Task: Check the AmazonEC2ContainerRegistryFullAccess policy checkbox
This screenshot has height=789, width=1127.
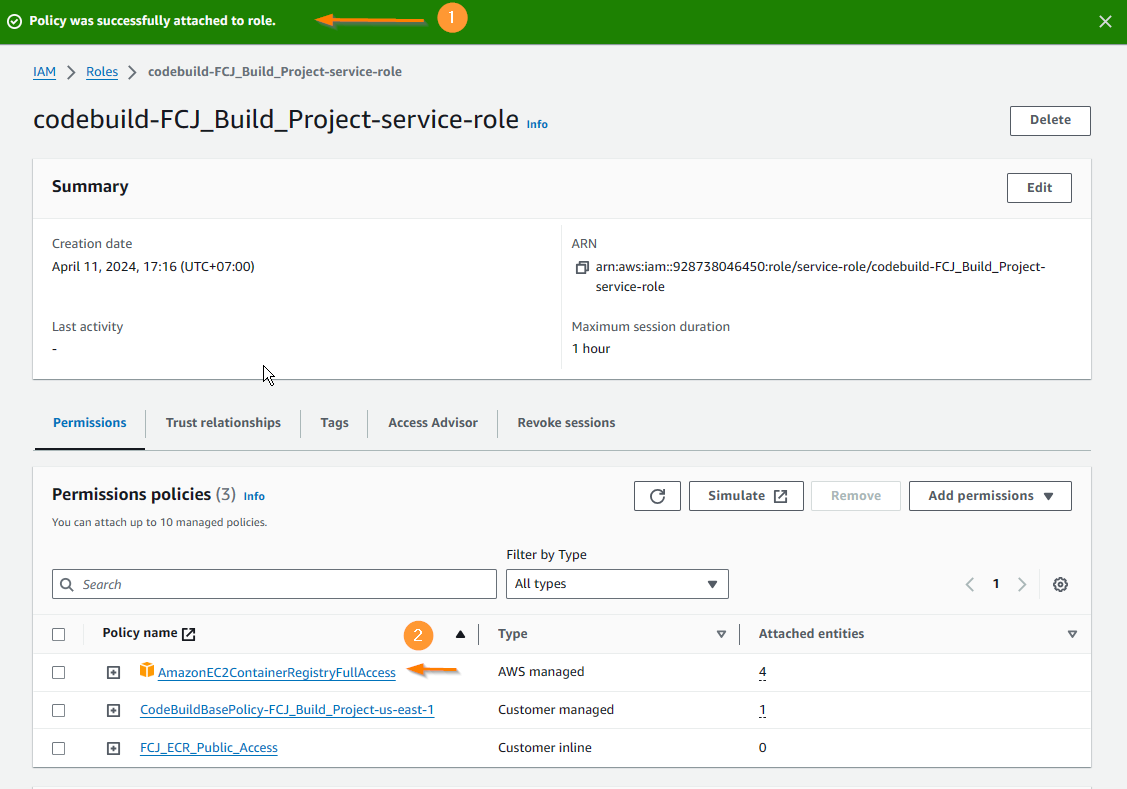Action: coord(59,673)
